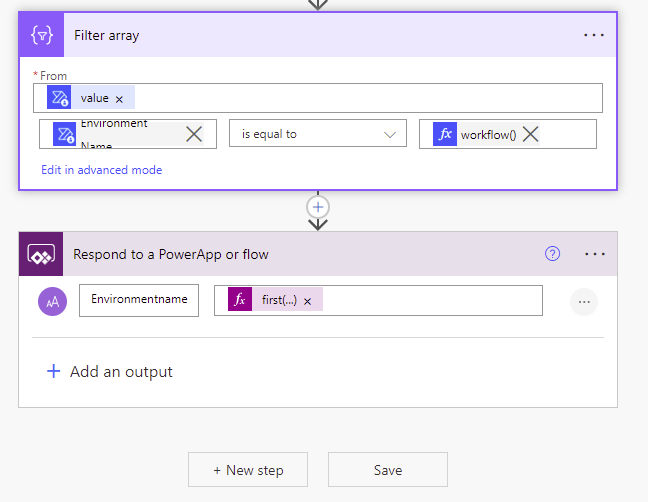
Task: Open Respond to a PowerApp ellipsis menu
Action: point(595,254)
